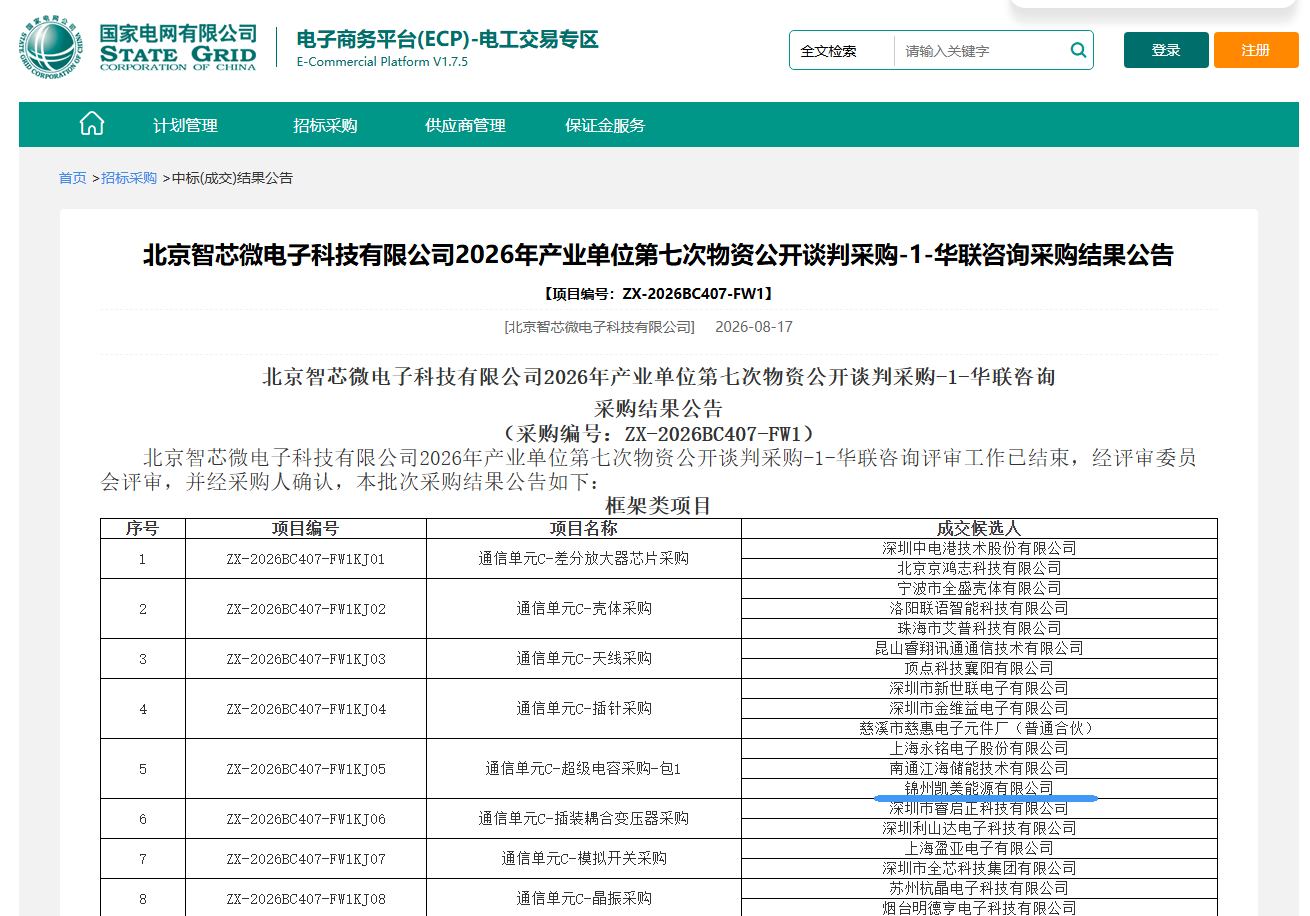Click the 电子商务平台(ECP)-电工交易专区 platform title

coord(447,40)
